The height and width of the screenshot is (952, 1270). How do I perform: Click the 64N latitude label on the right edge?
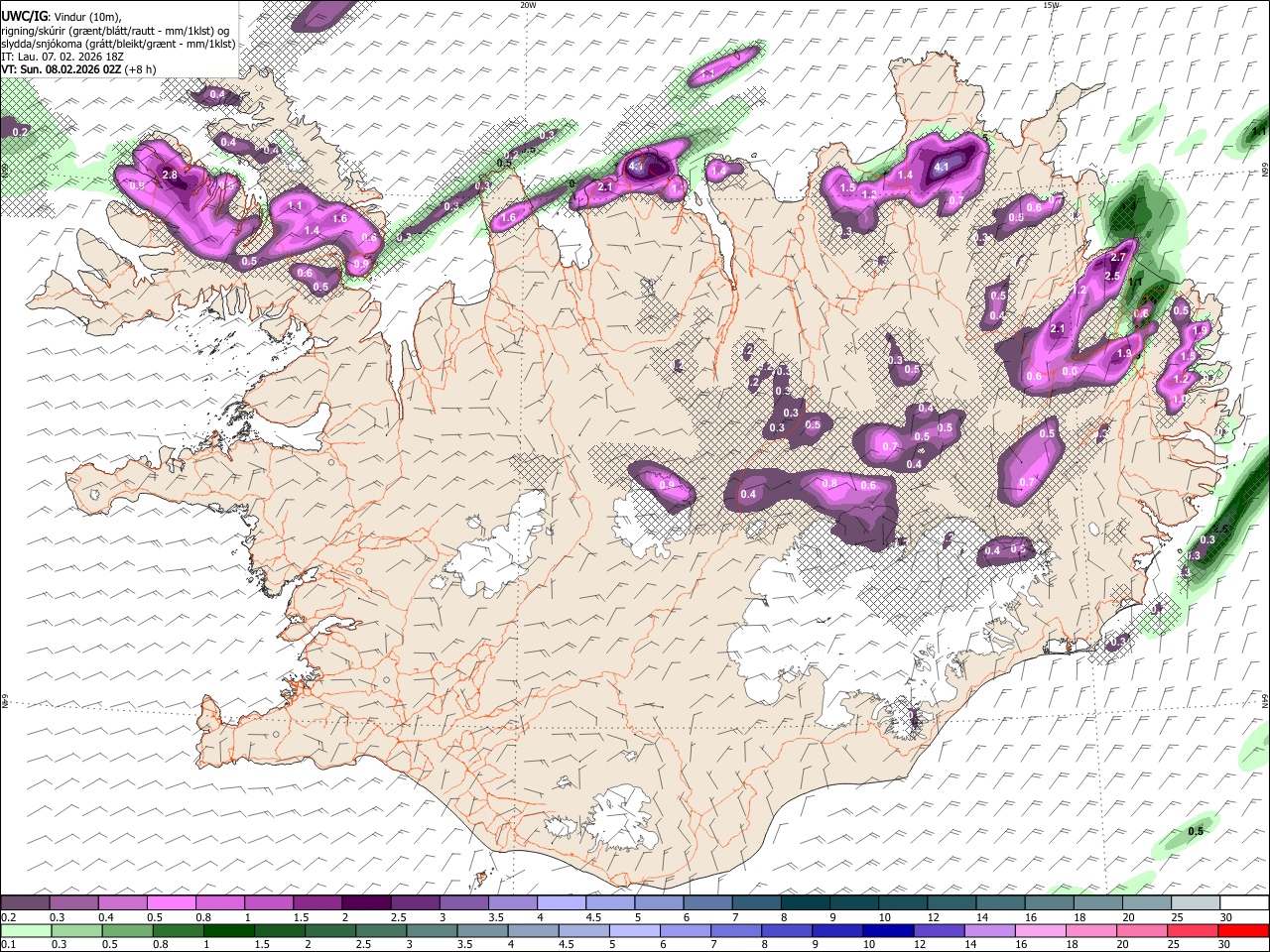[x=1265, y=701]
